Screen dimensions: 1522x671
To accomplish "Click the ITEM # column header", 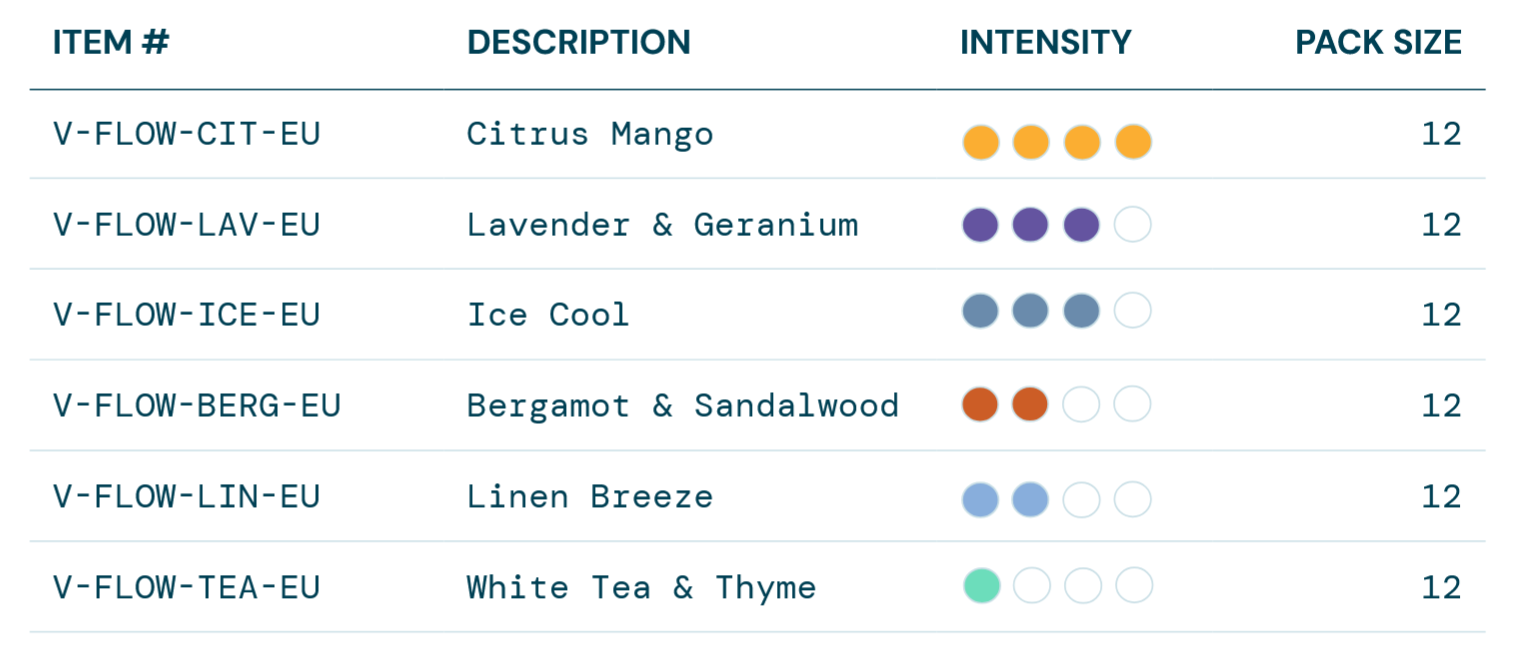I will [111, 43].
